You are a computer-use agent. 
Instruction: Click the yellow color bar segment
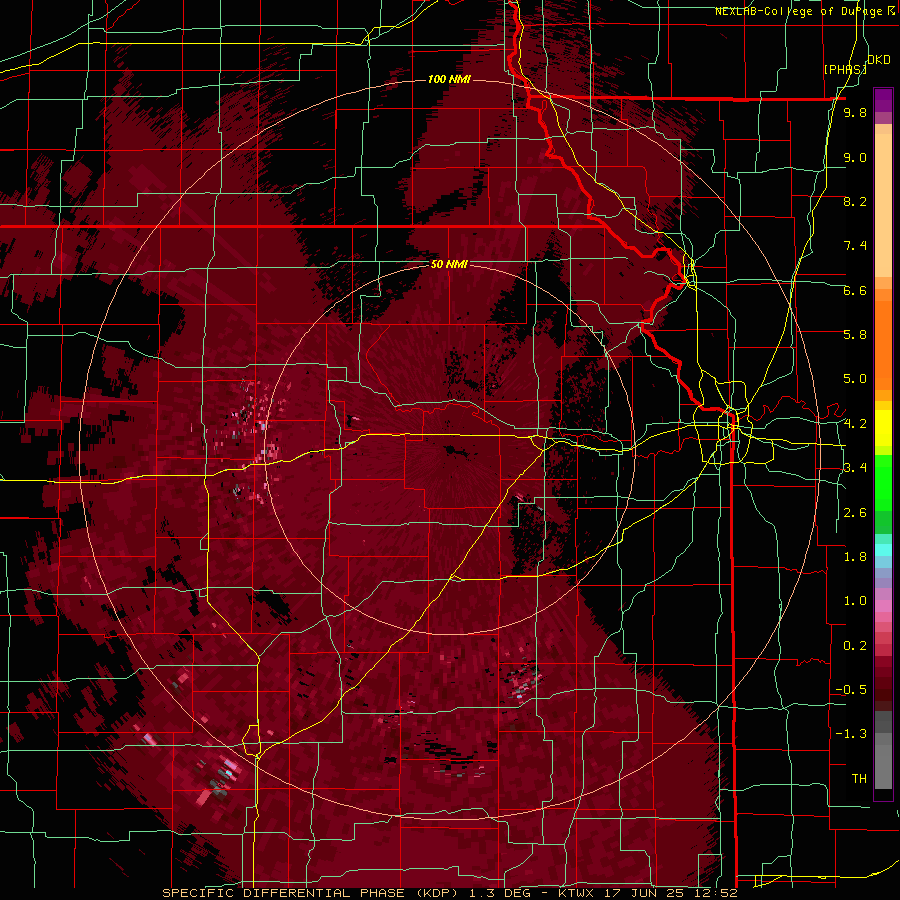pos(883,428)
